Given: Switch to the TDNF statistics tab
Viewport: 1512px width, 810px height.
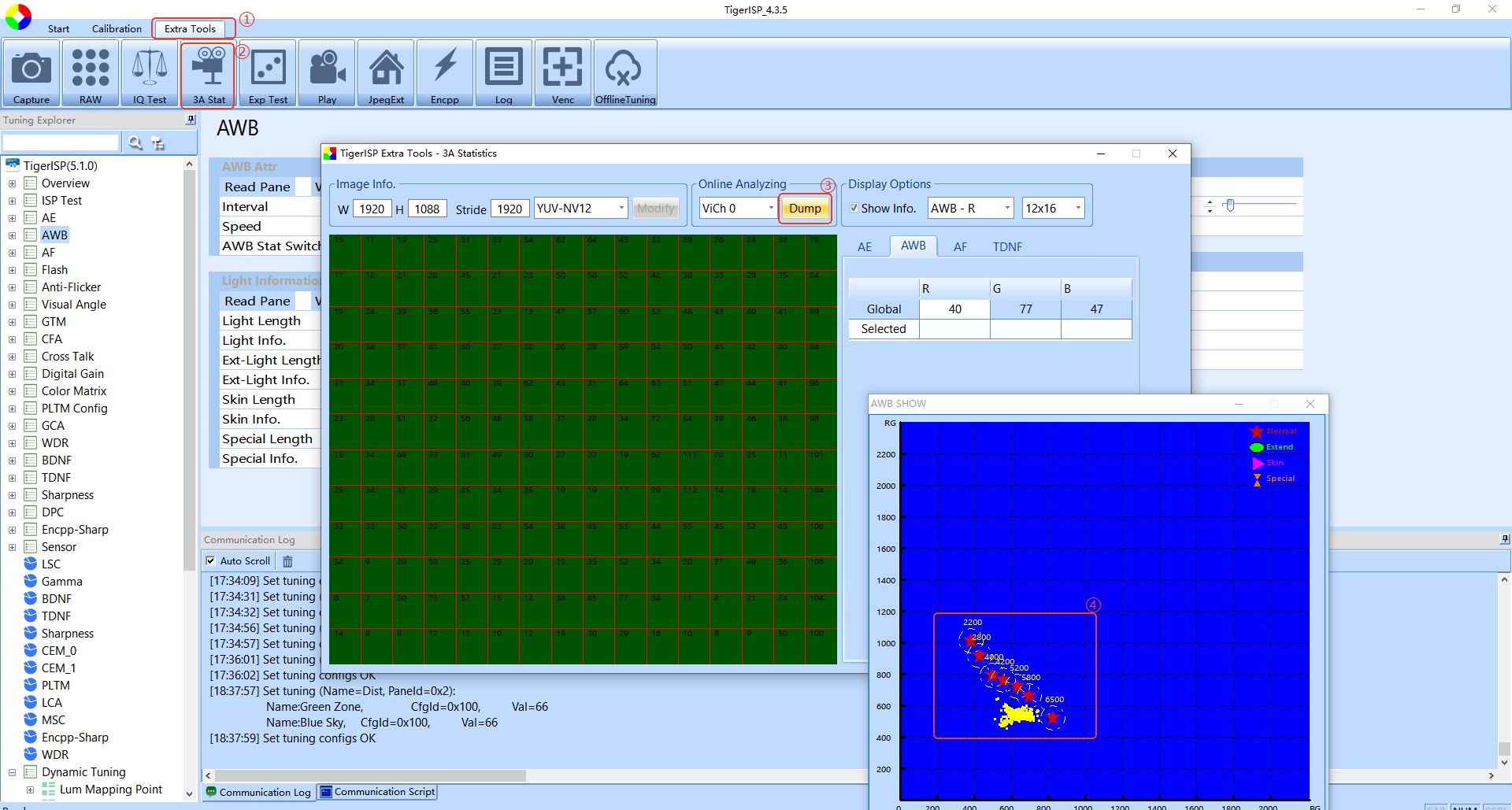Looking at the screenshot, I should pos(1007,246).
